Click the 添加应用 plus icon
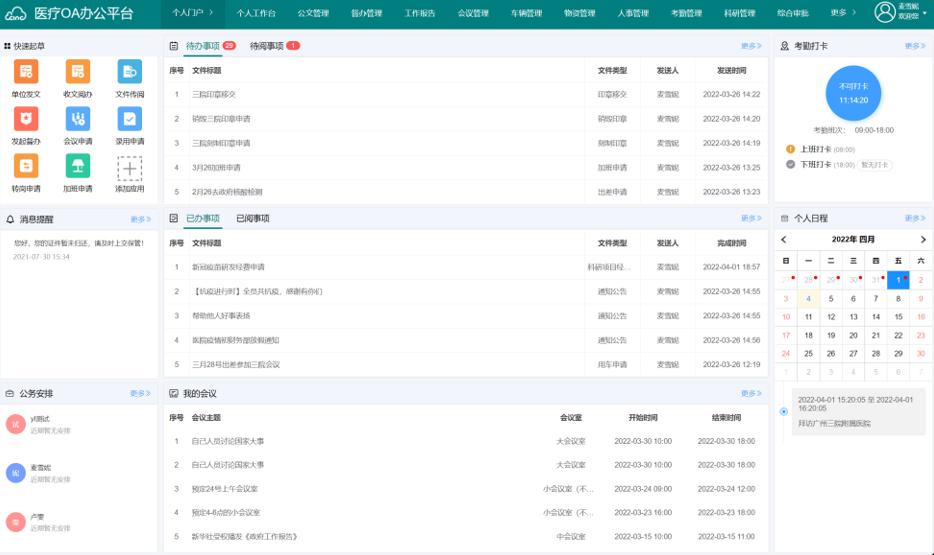The image size is (934, 555). click(x=129, y=168)
